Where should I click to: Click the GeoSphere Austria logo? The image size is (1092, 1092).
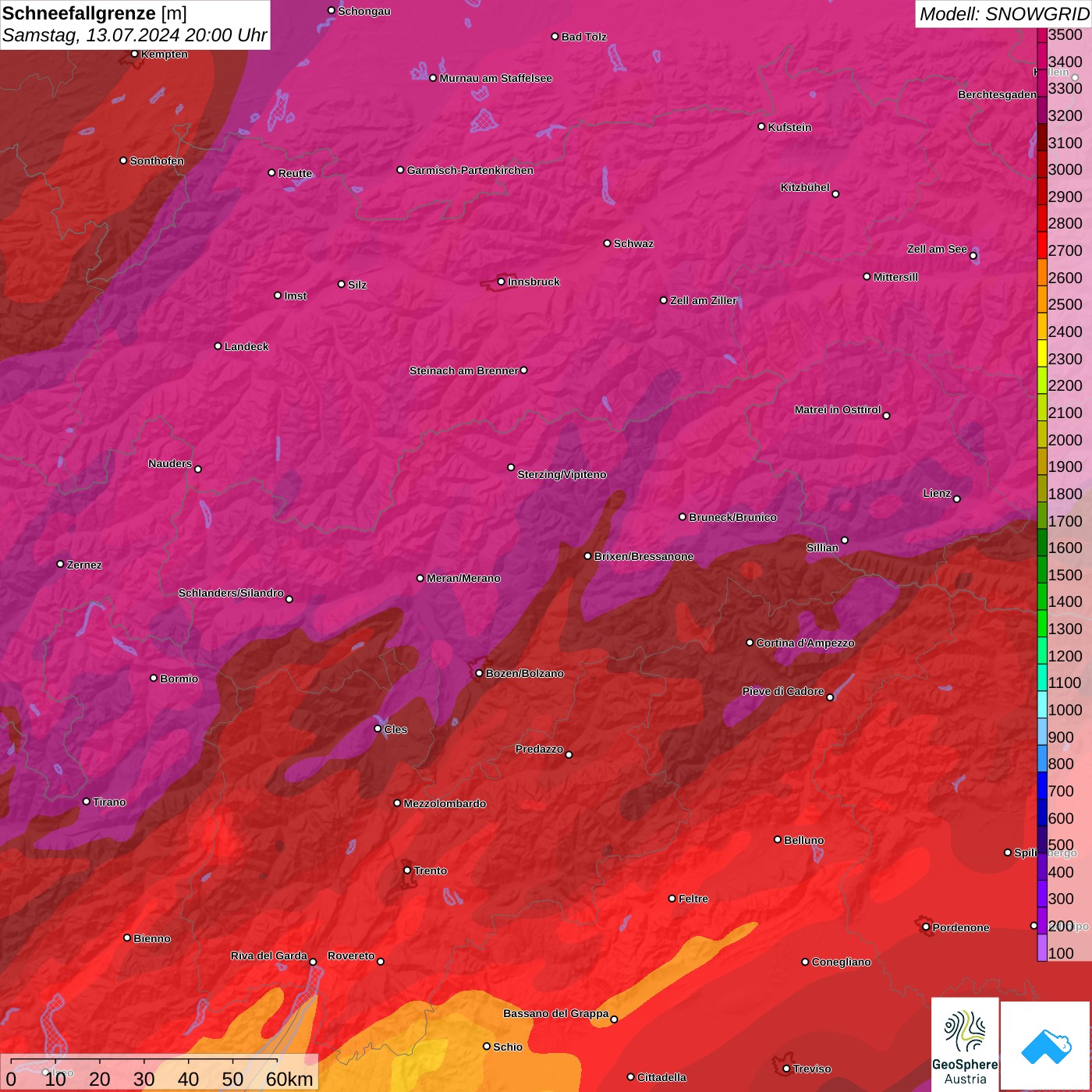(x=965, y=1045)
